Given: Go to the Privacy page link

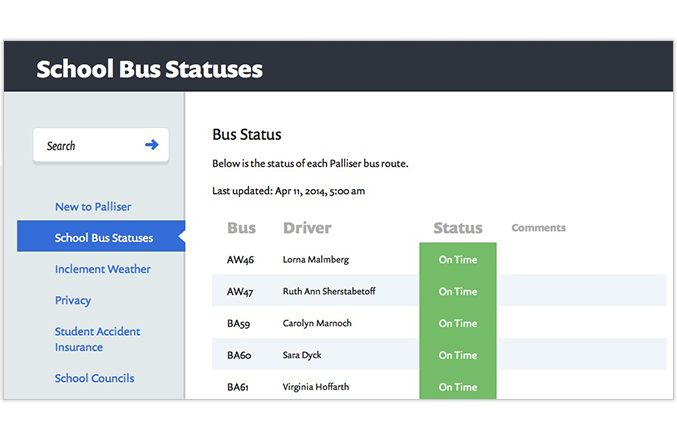Looking at the screenshot, I should pos(73,300).
